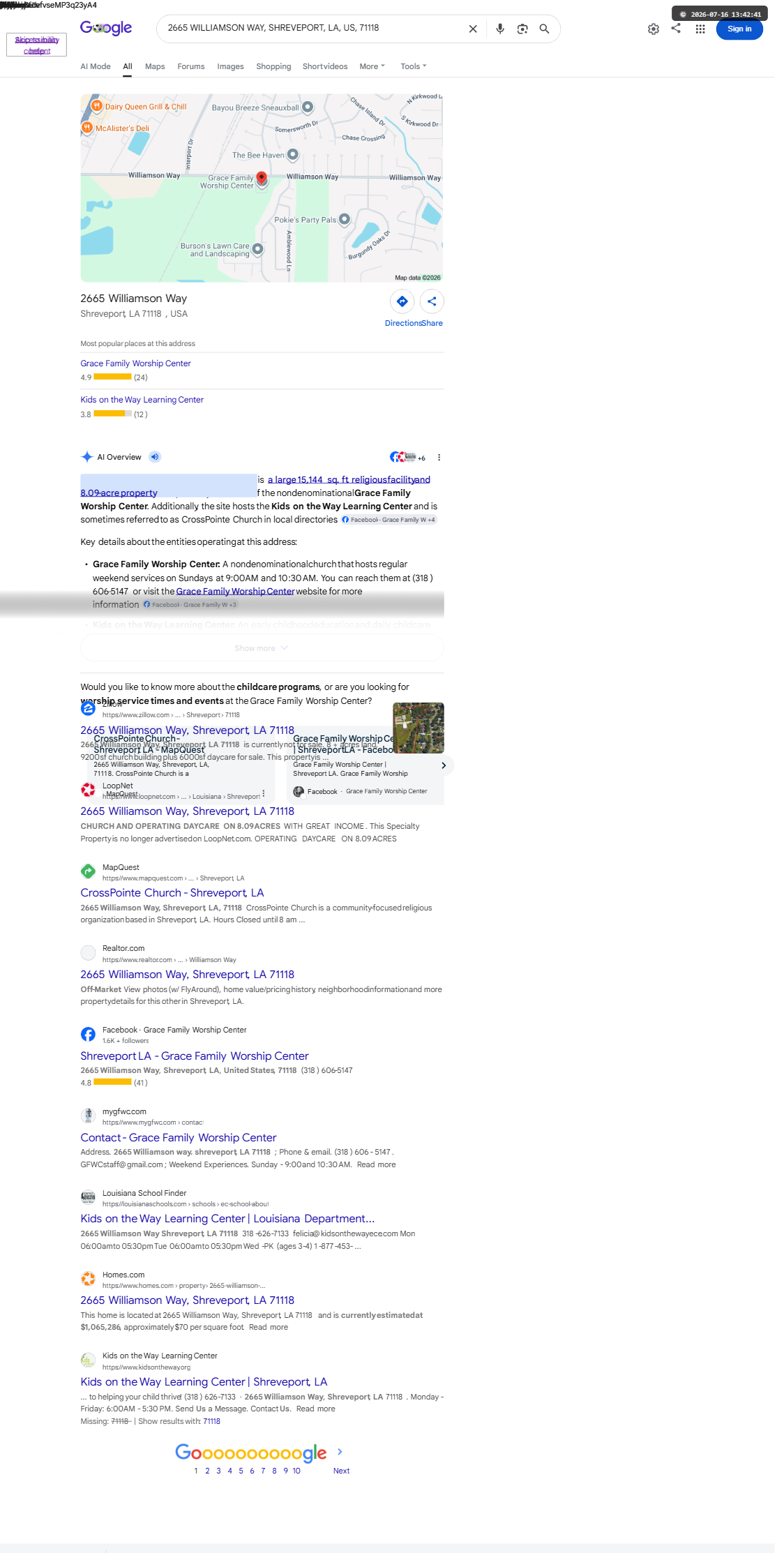Go to results page 5
Viewport: 784px width, 1553px height.
241,1471
